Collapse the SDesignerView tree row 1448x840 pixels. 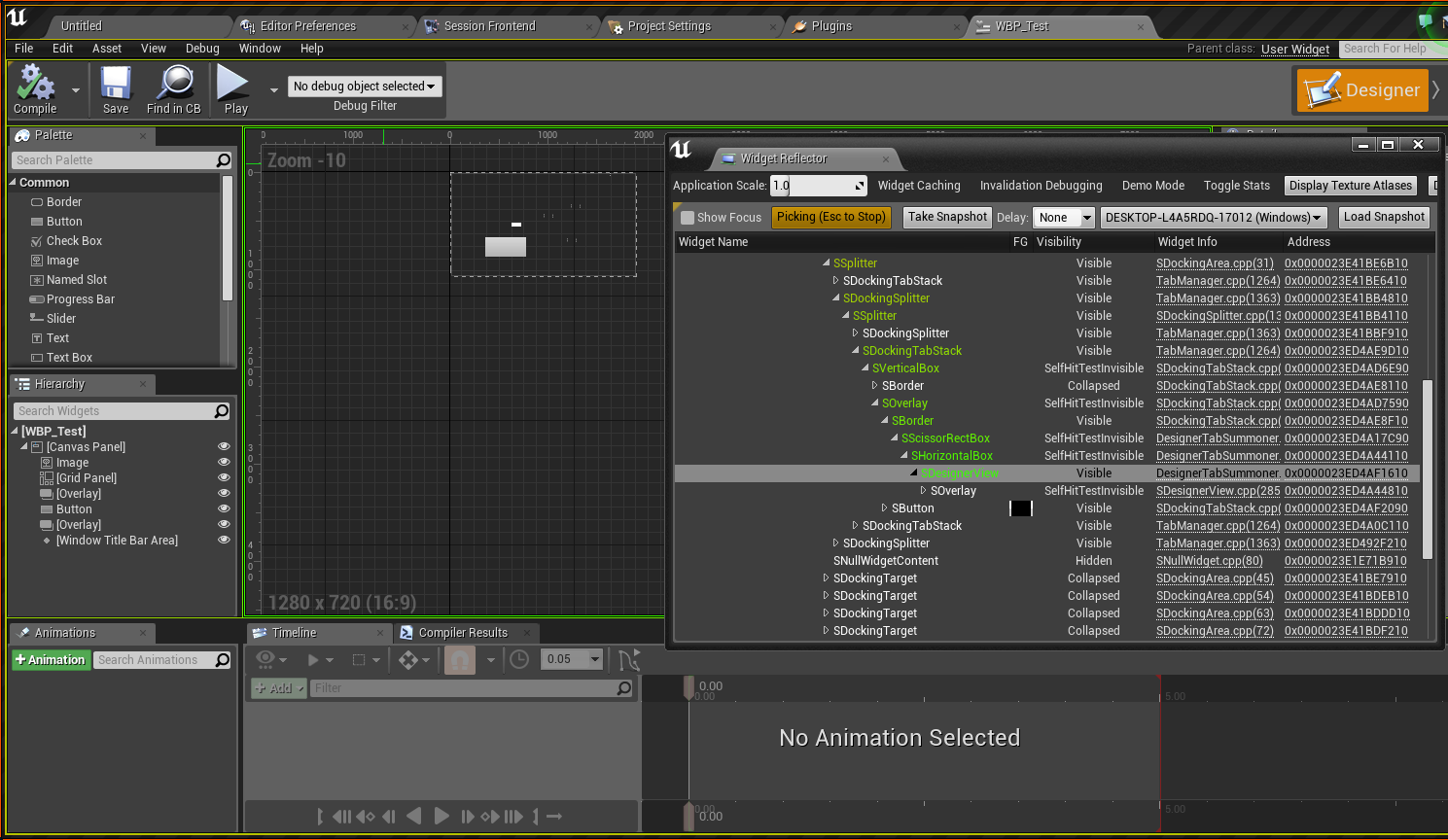914,473
